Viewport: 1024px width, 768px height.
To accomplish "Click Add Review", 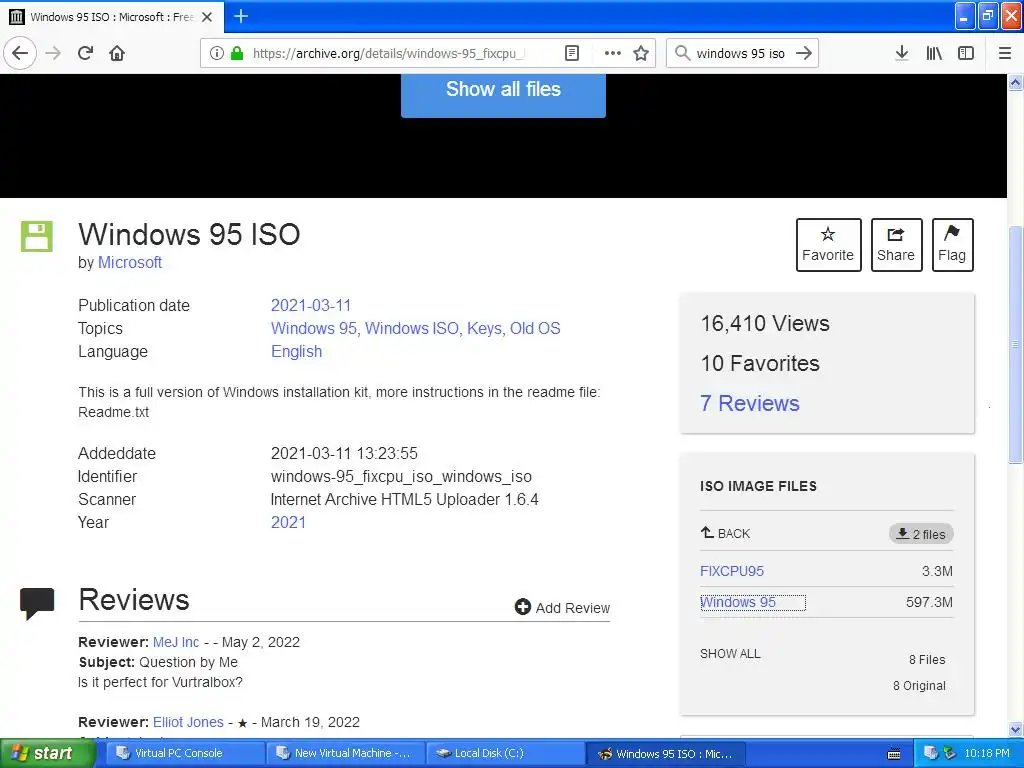I will tap(562, 608).
